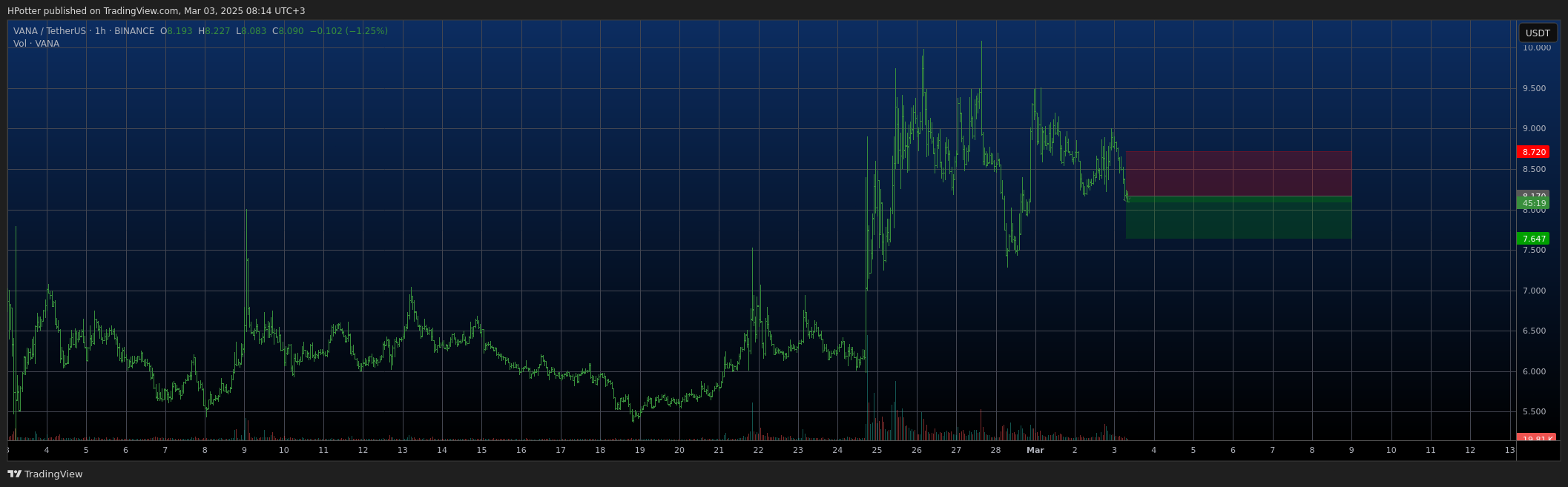
Task: Click the -0.102 (-1.25%) change value
Action: coord(349,31)
